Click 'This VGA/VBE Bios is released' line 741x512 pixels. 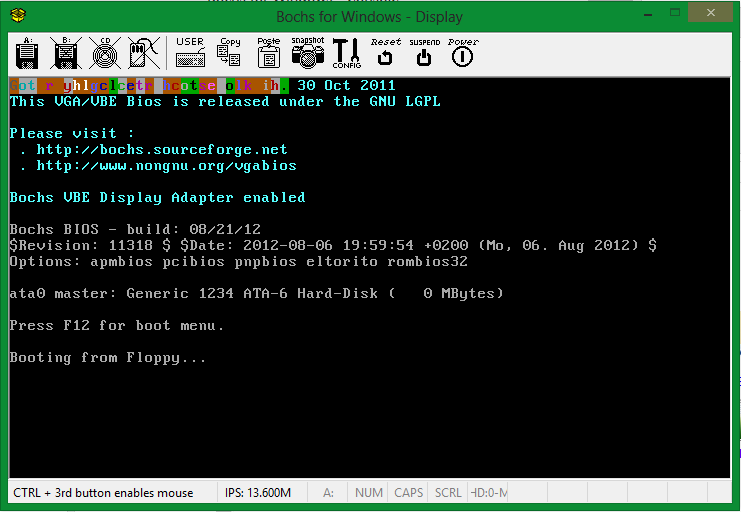pyautogui.click(x=225, y=102)
